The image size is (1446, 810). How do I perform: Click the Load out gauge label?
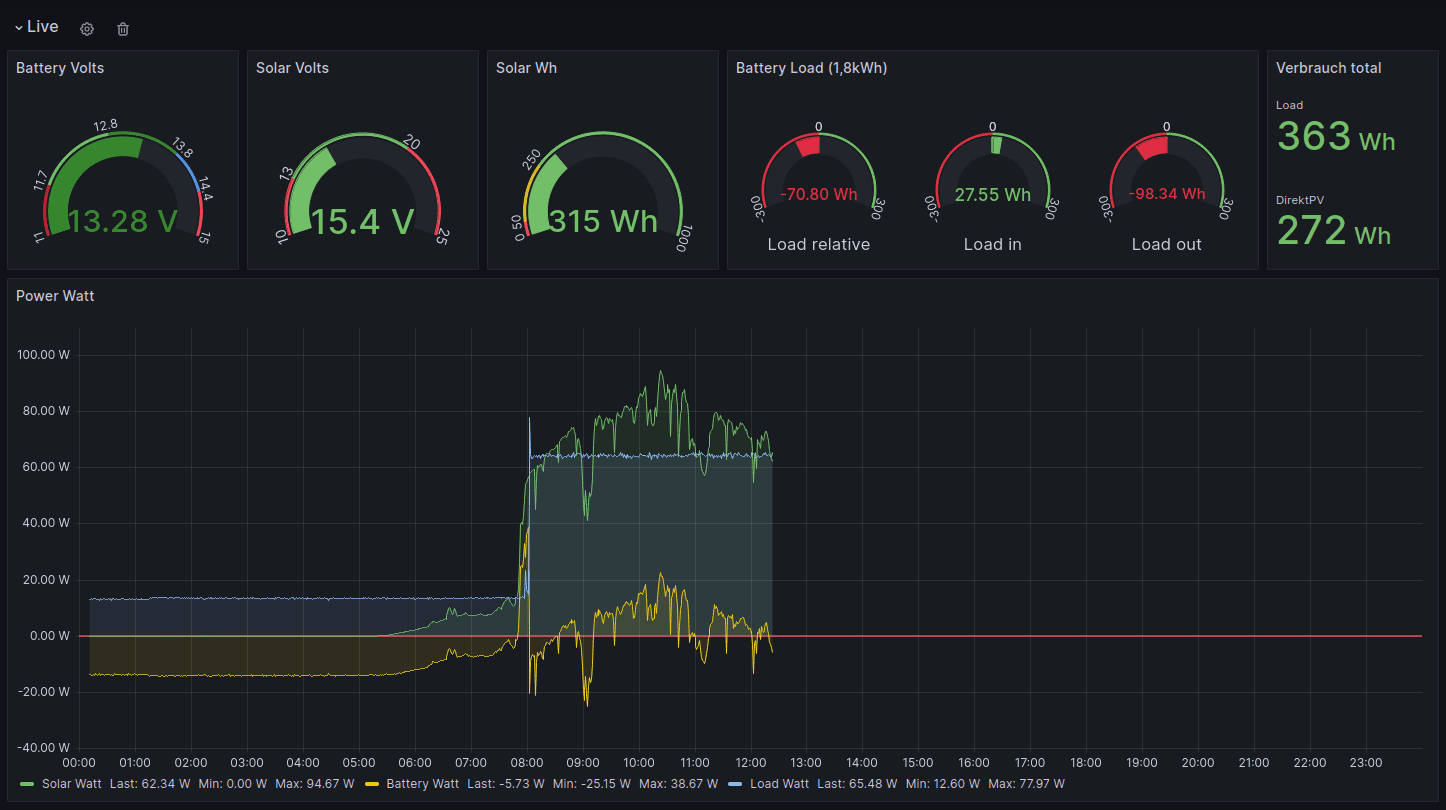(x=1167, y=244)
